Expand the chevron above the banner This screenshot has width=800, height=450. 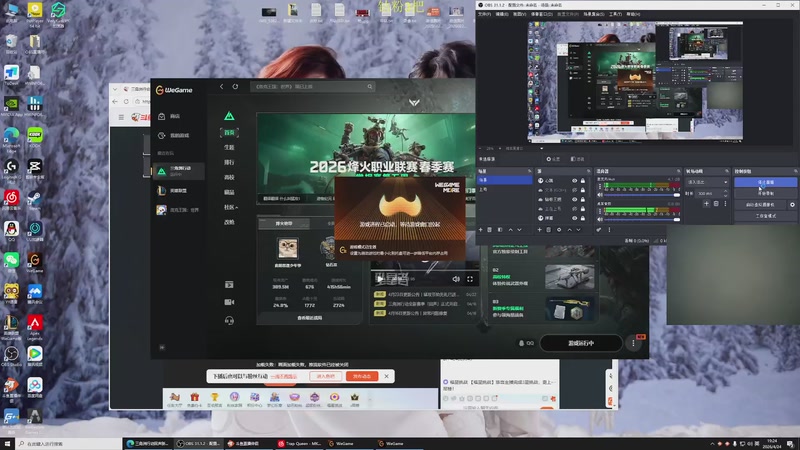414,103
